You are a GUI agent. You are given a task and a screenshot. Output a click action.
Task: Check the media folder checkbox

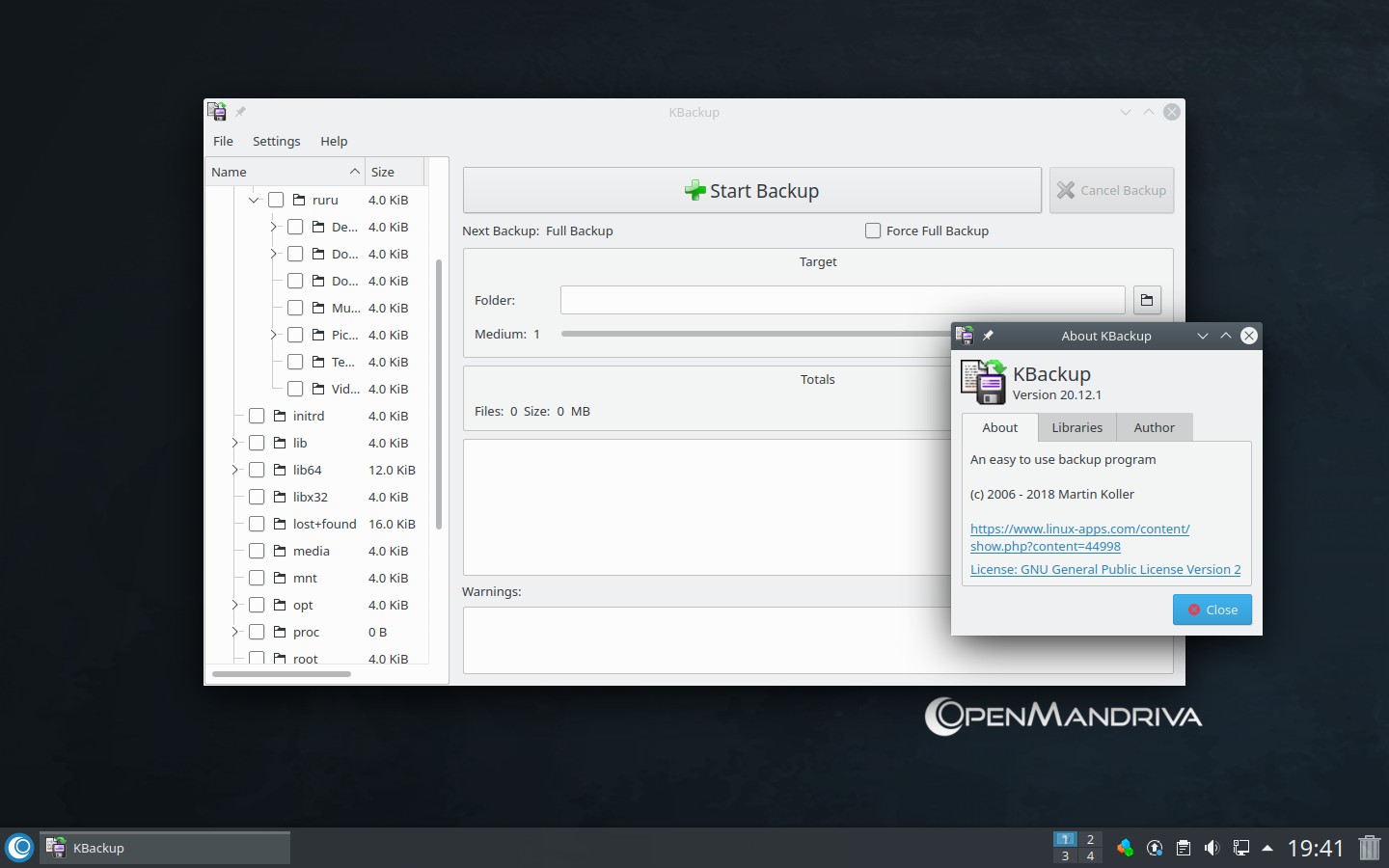point(257,551)
